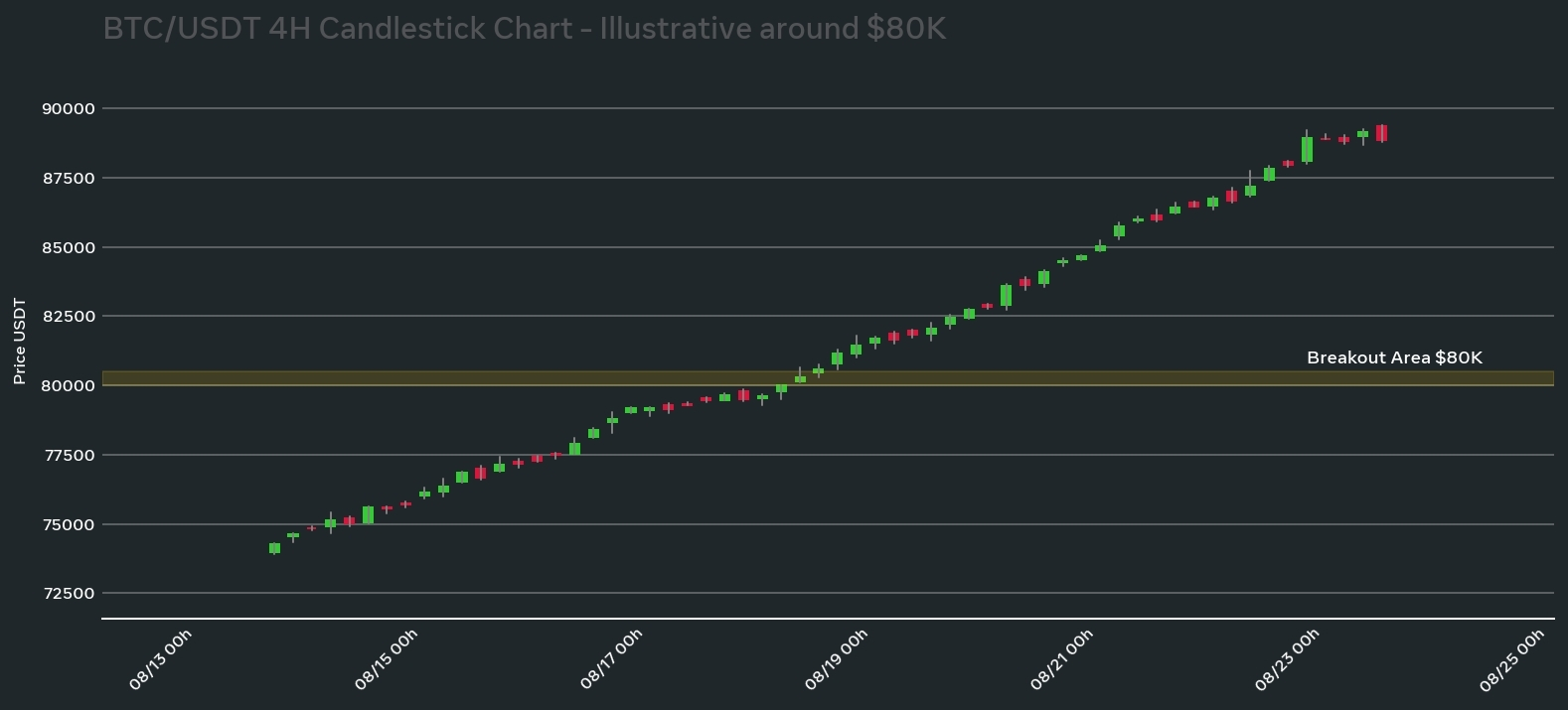The width and height of the screenshot is (1568, 710).
Task: Click the '08/25 00h' date axis label
Action: pyautogui.click(x=1511, y=659)
